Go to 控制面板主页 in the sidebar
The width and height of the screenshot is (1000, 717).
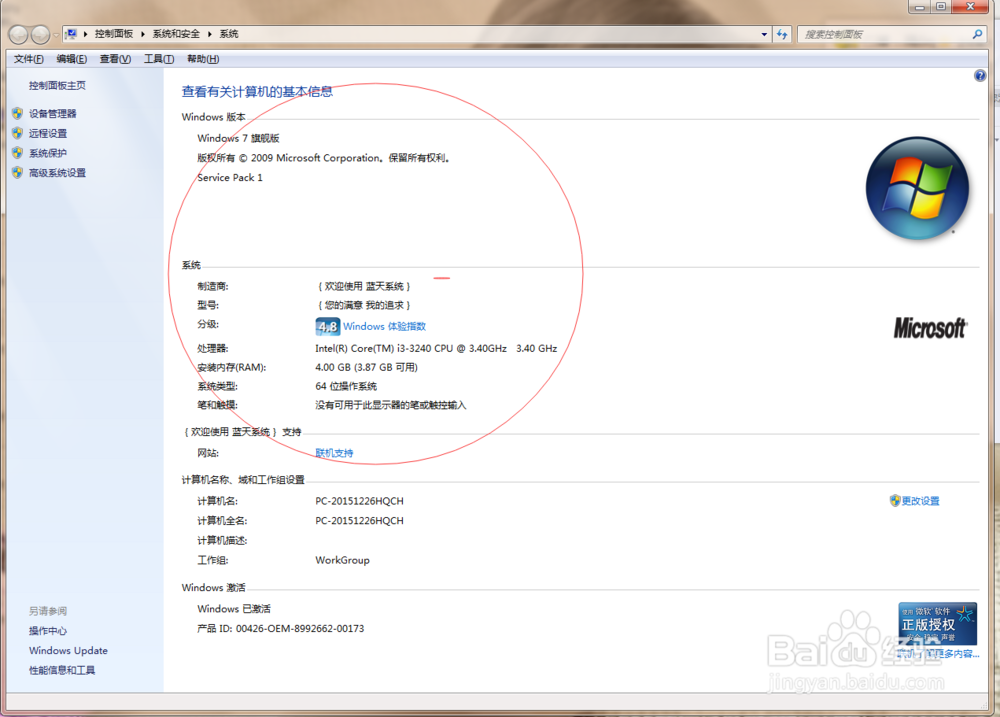[57, 85]
